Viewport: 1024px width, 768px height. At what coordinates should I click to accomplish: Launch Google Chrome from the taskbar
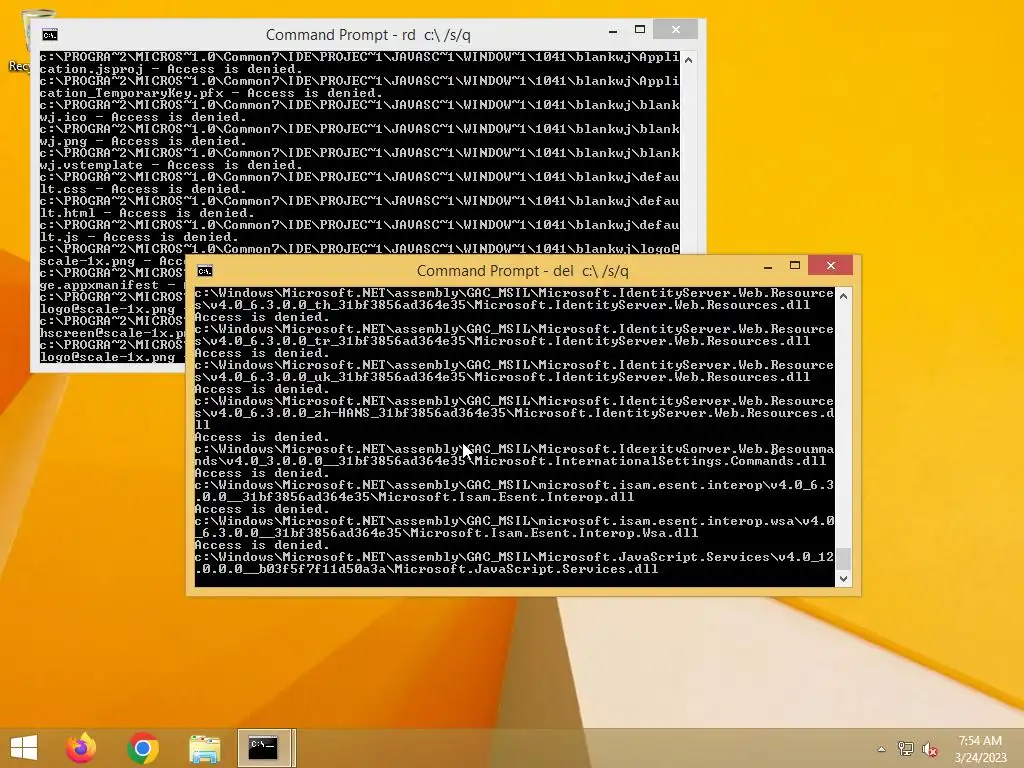(143, 748)
